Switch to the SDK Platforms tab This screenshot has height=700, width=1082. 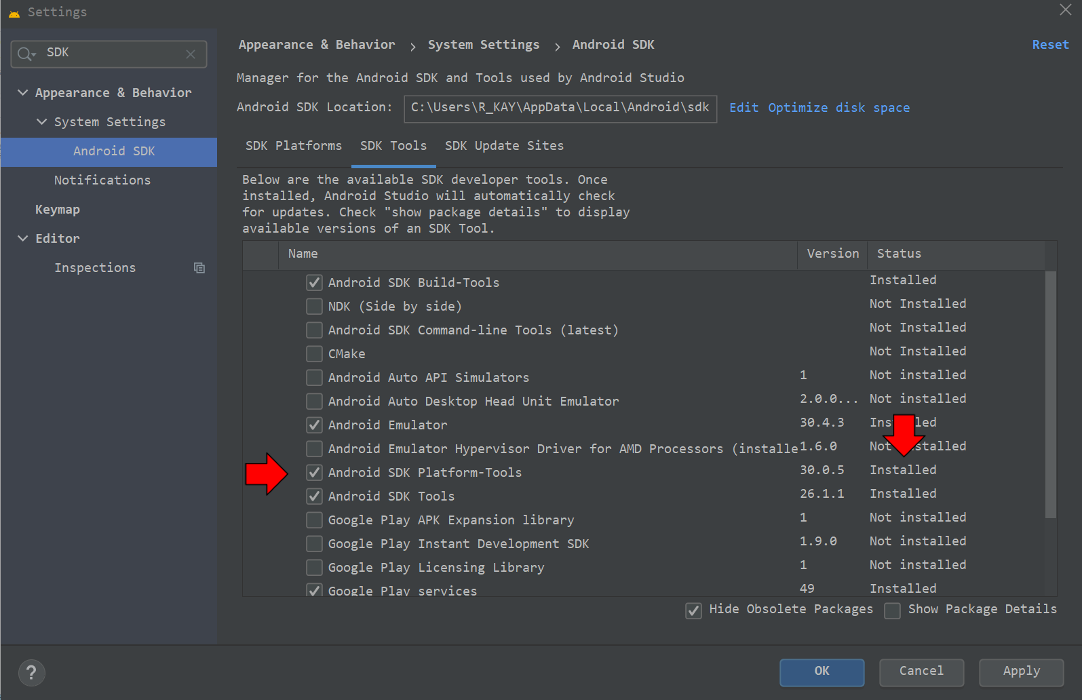tap(294, 146)
